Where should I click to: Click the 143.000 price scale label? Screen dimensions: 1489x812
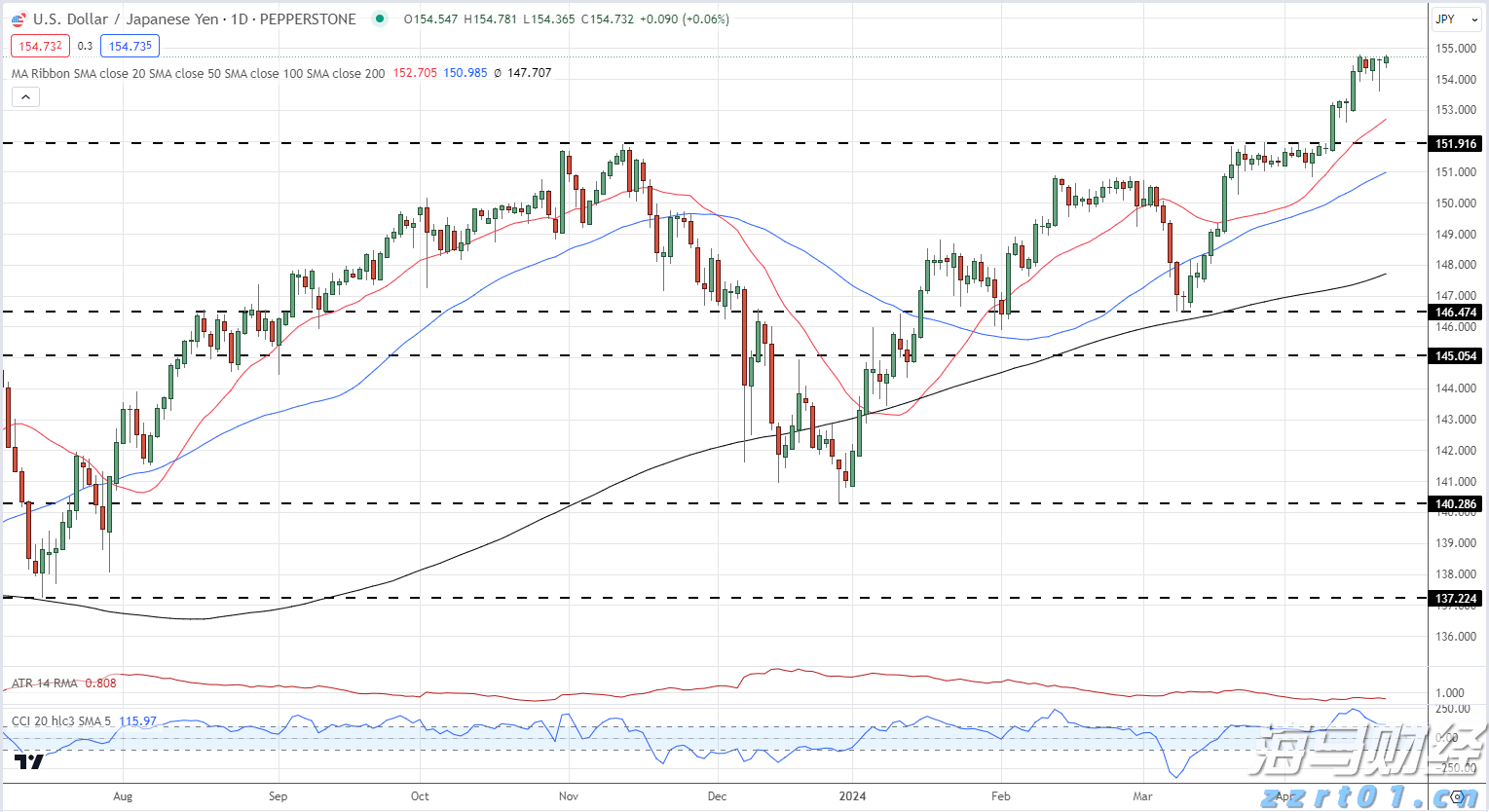(1456, 420)
